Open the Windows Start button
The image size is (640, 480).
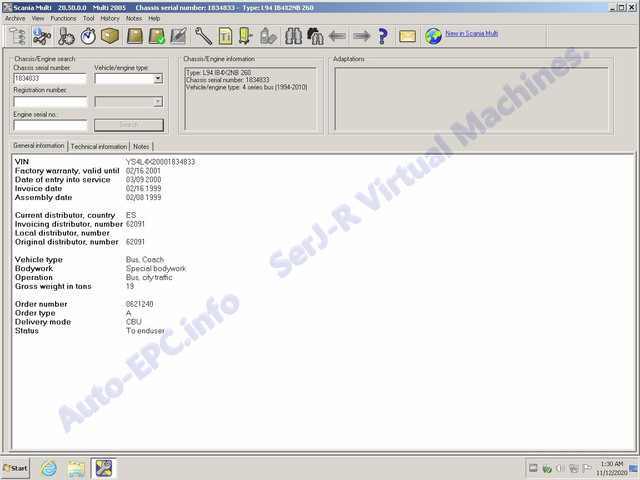pyautogui.click(x=16, y=468)
